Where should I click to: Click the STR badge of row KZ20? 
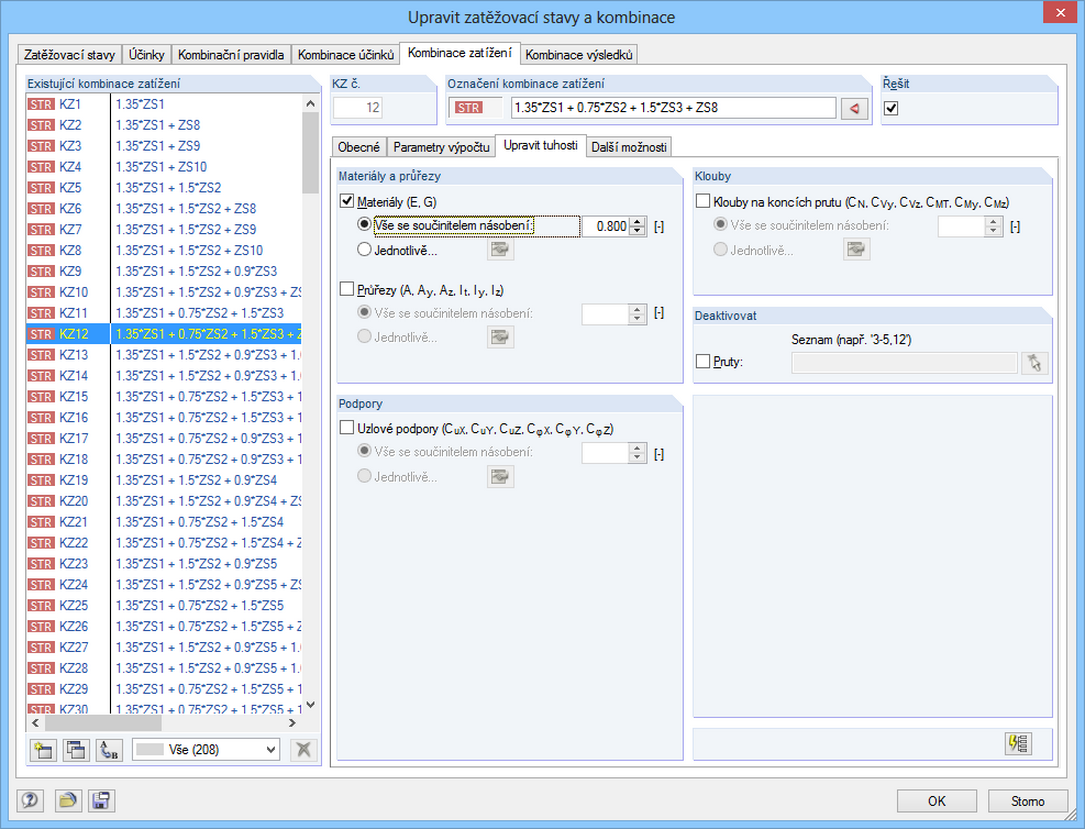click(x=41, y=501)
